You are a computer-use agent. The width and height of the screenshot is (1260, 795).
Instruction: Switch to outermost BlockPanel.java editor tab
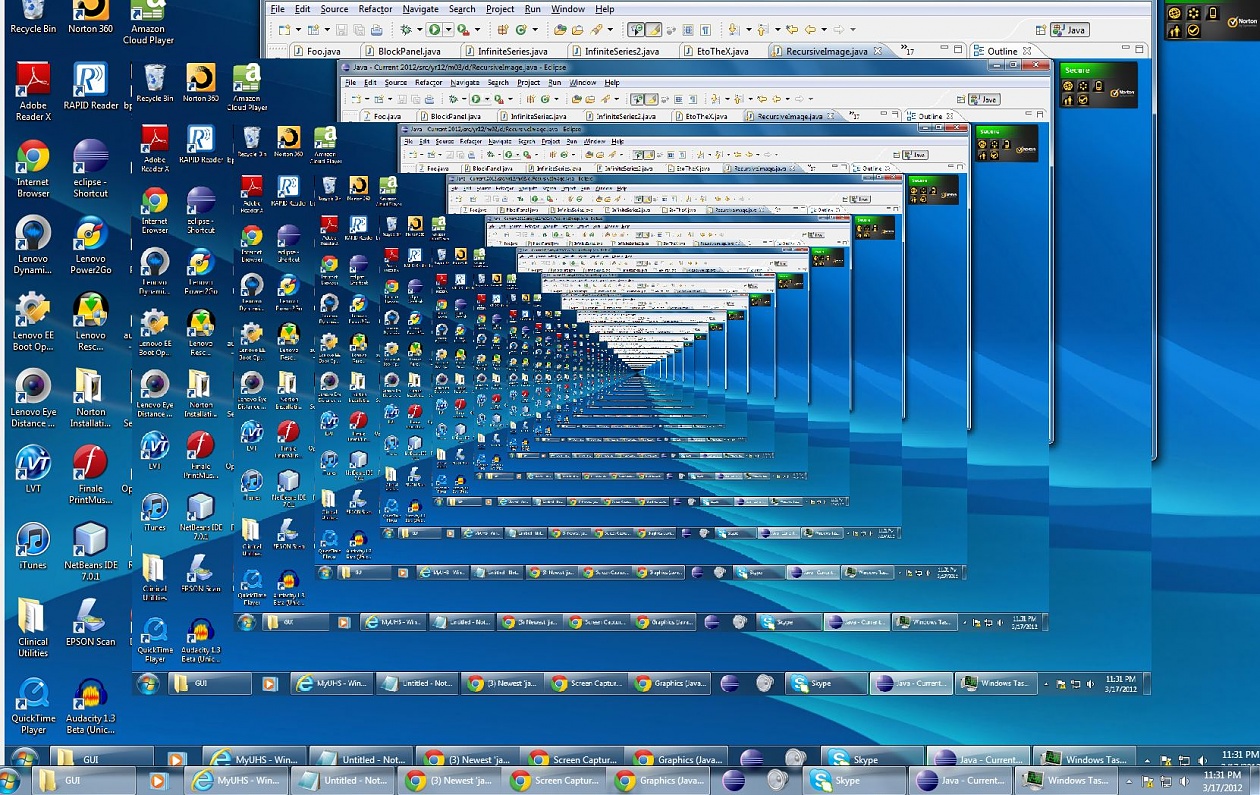click(403, 51)
